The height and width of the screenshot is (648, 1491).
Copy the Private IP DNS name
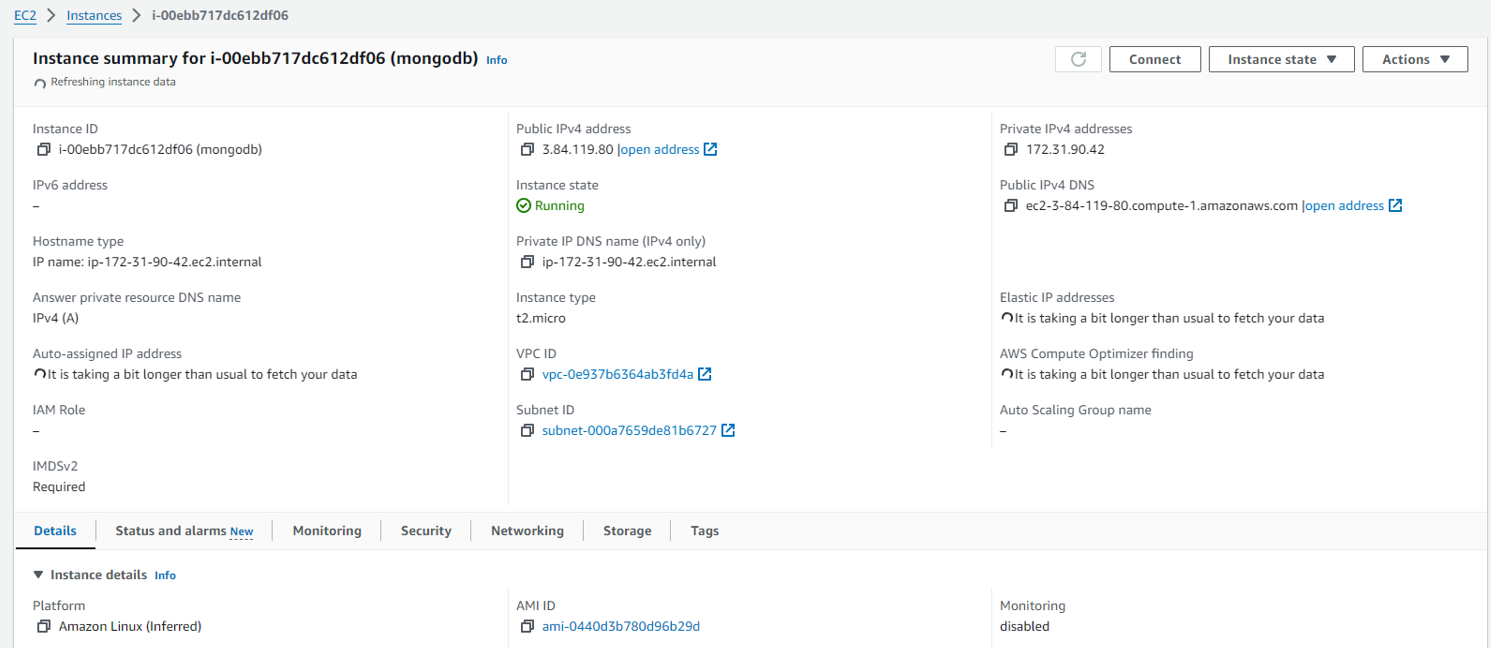[527, 262]
